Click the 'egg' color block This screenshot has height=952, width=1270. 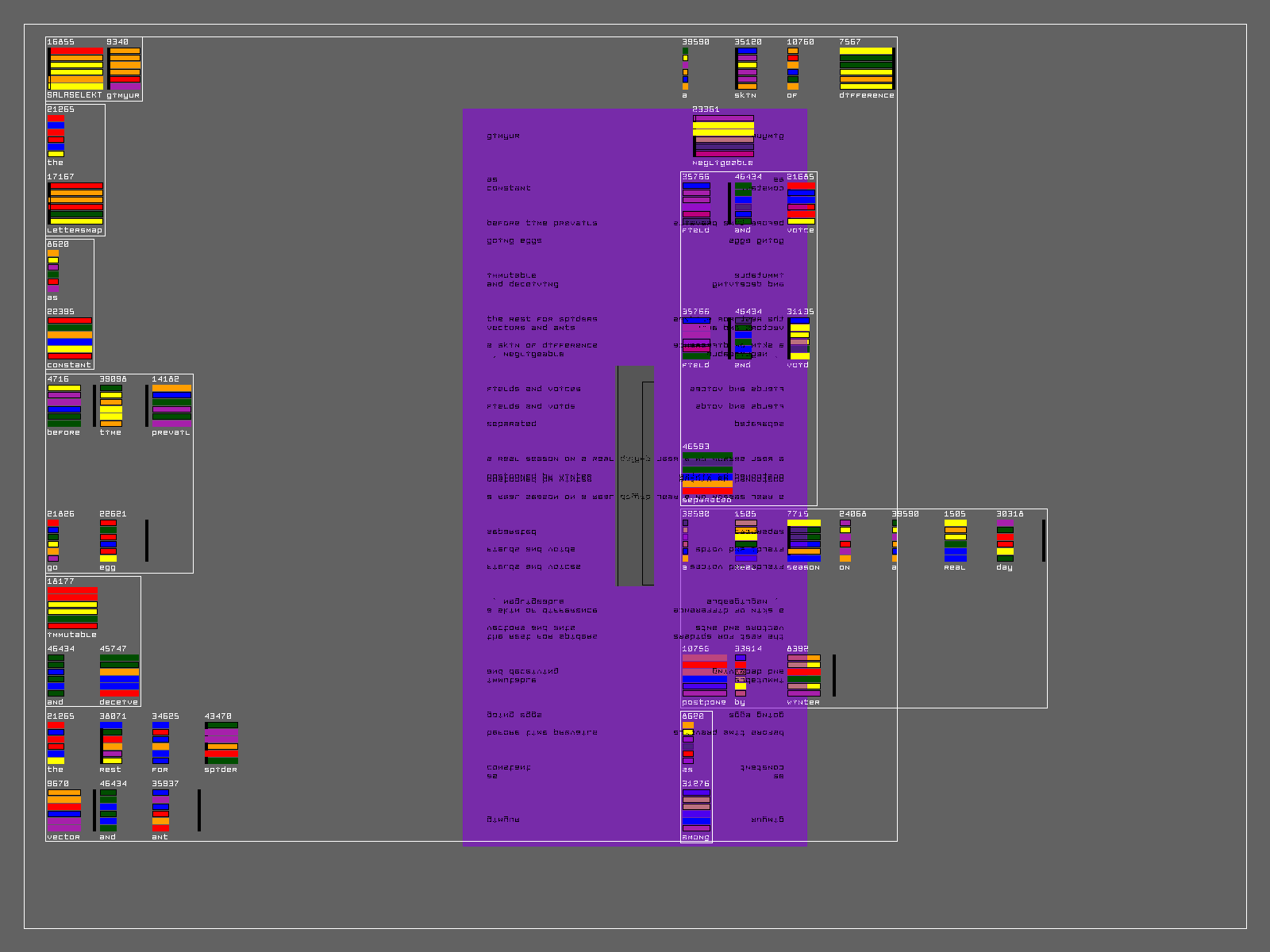tap(109, 540)
